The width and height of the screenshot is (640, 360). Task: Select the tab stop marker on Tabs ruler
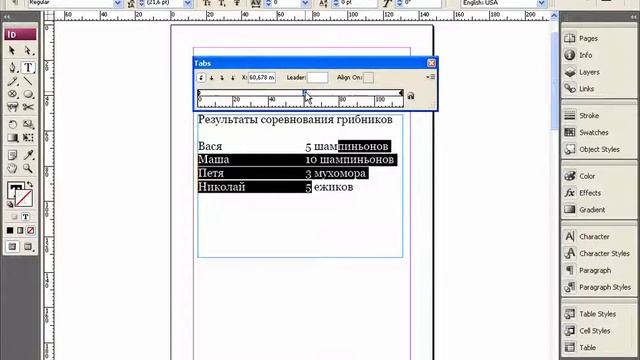(304, 93)
